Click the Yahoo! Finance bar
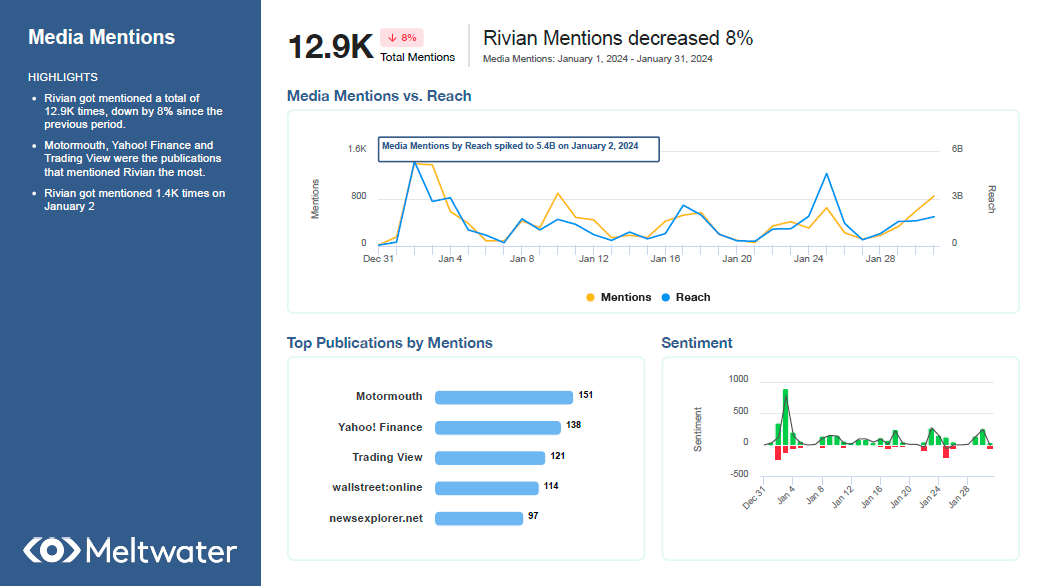The image size is (1043, 586). [x=498, y=428]
